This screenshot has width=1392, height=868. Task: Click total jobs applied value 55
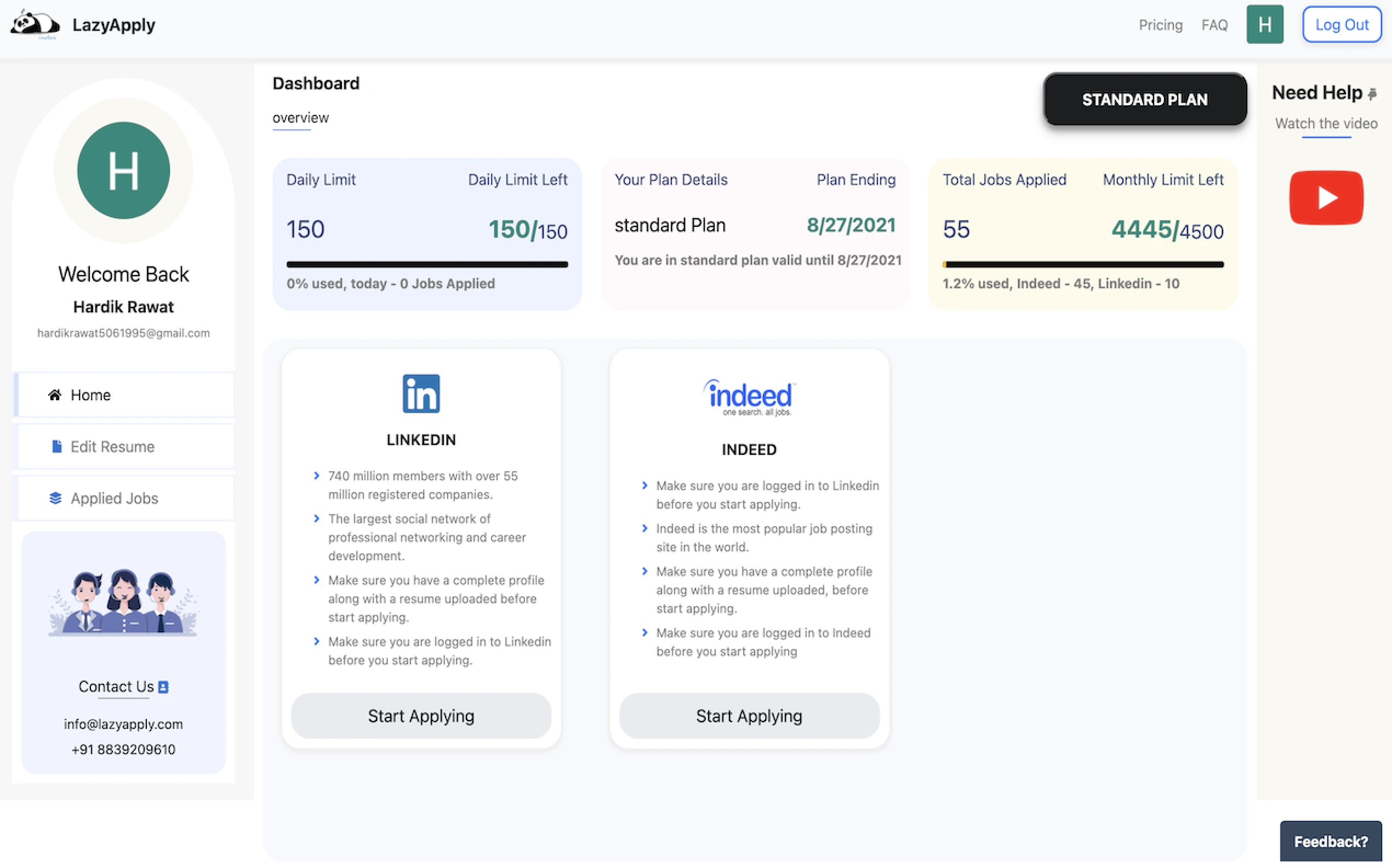(956, 230)
